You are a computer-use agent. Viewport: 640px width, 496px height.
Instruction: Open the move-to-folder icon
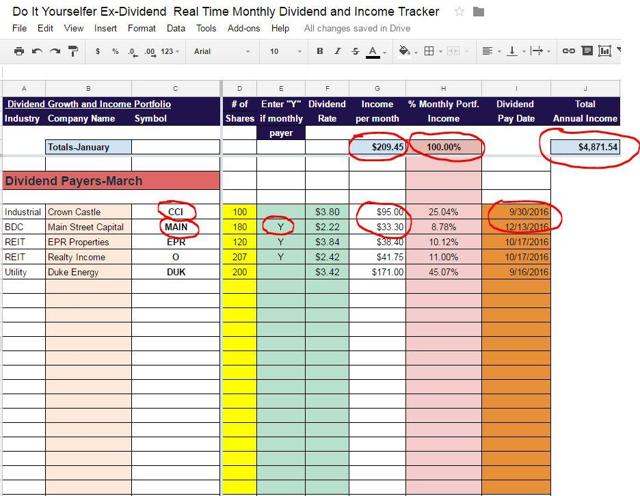(478, 11)
